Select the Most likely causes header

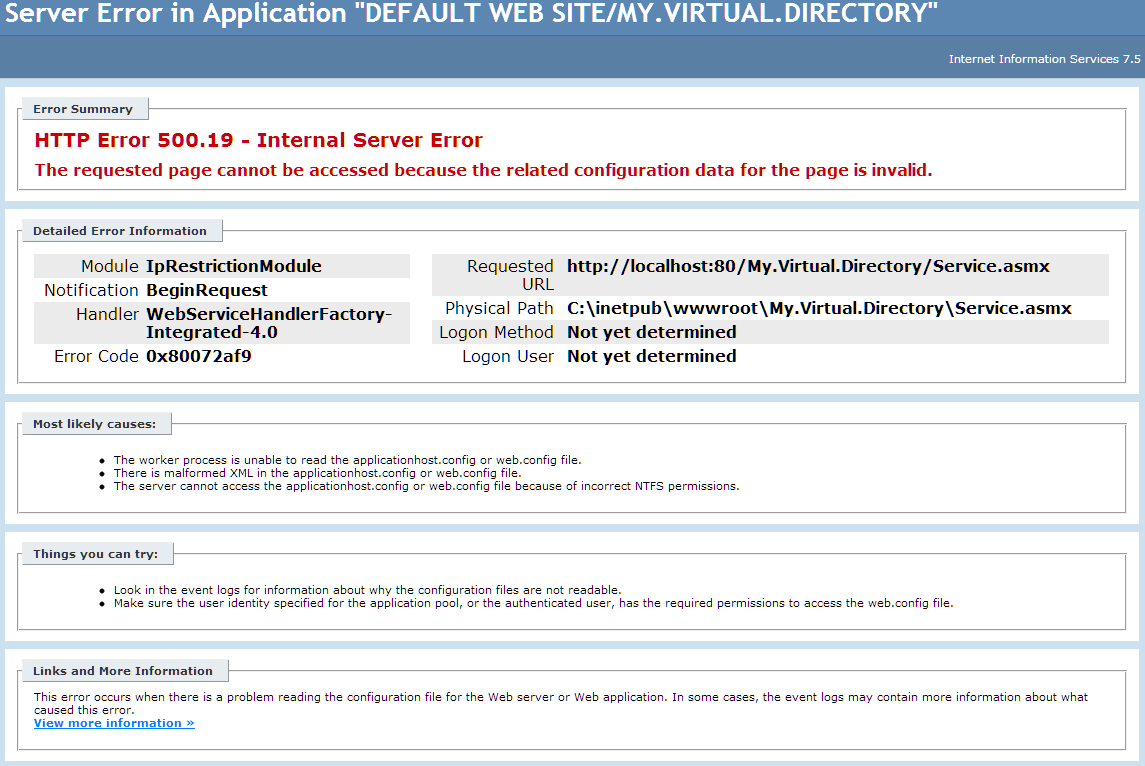[x=96, y=423]
